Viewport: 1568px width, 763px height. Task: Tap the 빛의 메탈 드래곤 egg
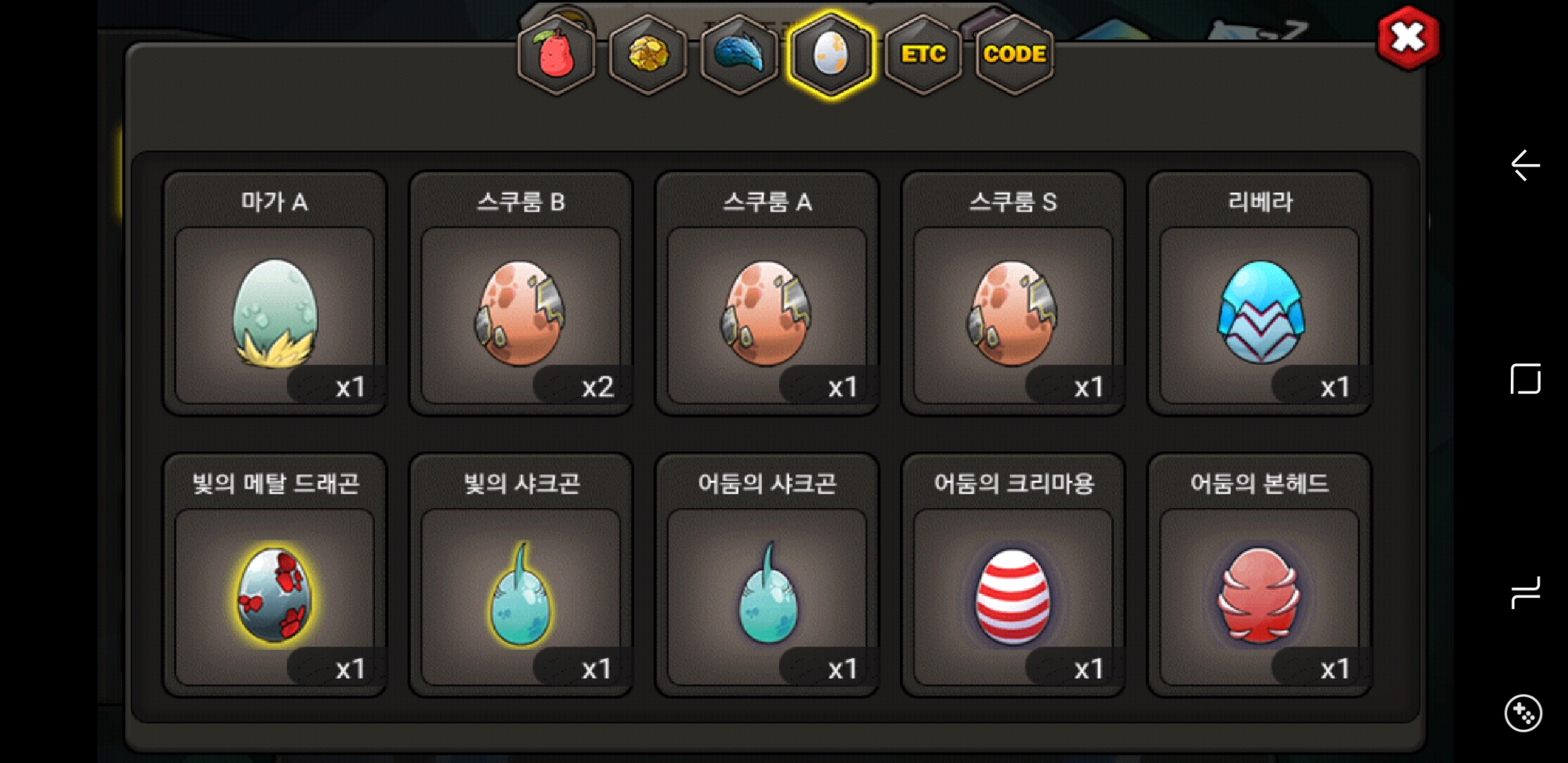coord(275,575)
